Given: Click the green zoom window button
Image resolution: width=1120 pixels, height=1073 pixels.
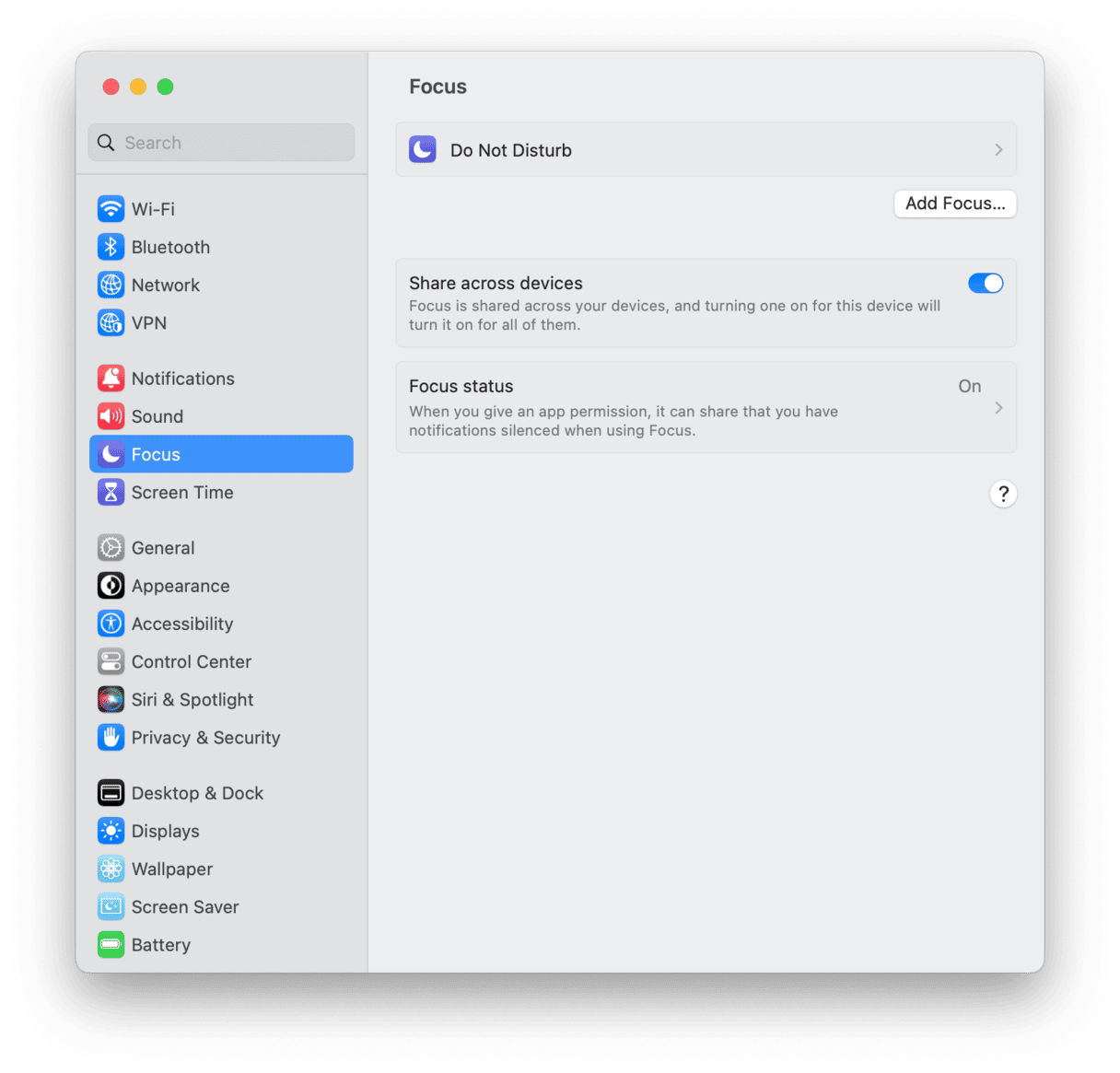Looking at the screenshot, I should tap(165, 87).
